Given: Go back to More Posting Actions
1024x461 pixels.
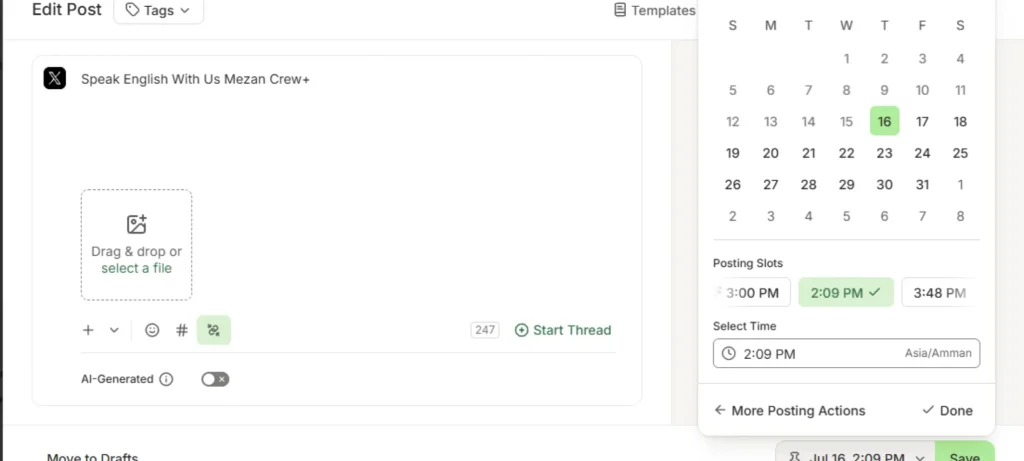Looking at the screenshot, I should 790,411.
